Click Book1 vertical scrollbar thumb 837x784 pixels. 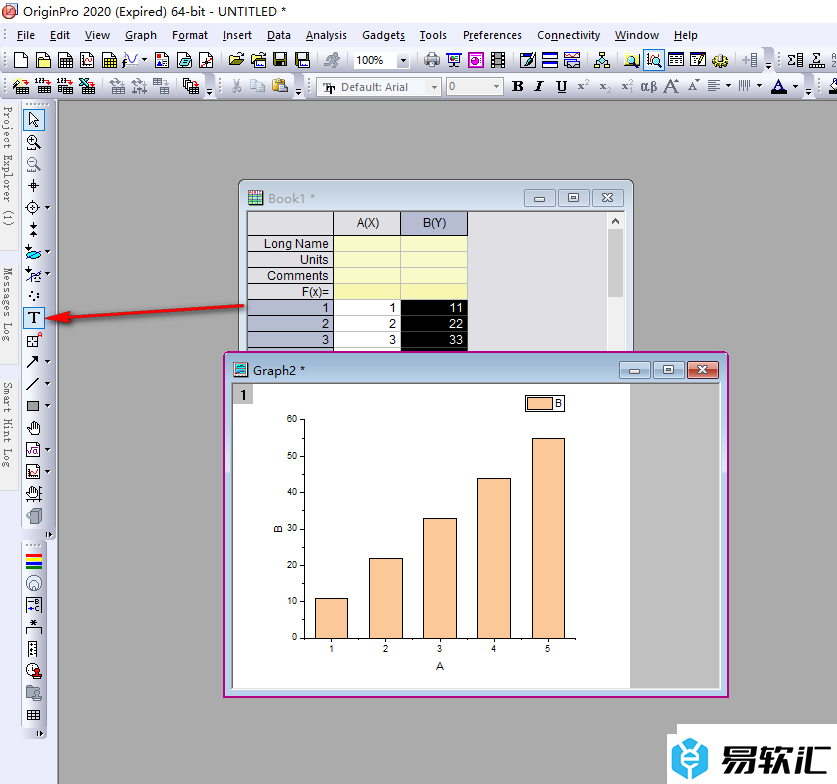pyautogui.click(x=615, y=263)
